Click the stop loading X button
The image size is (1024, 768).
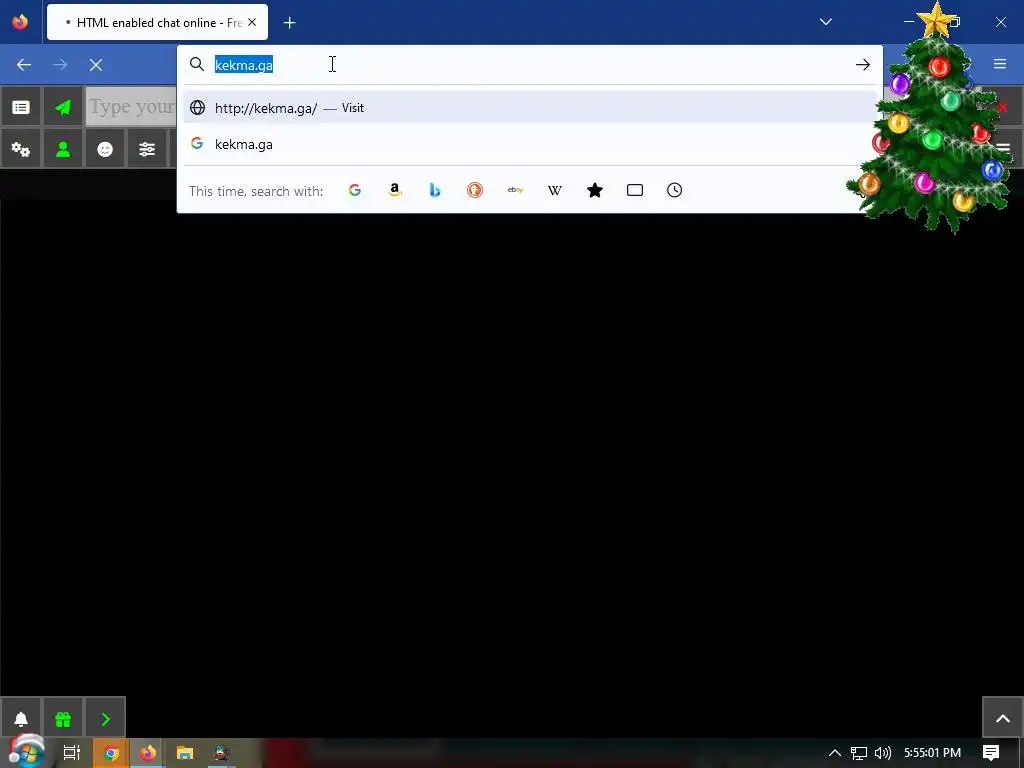(96, 65)
